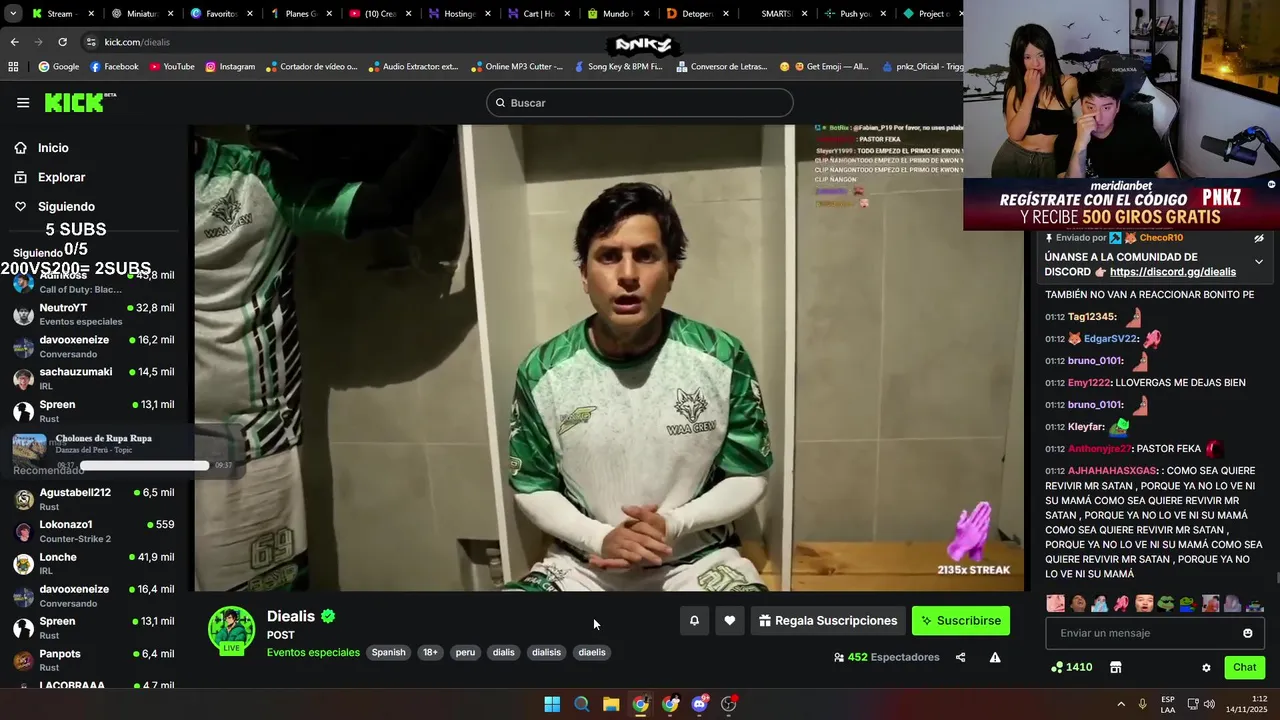
Task: Open File Explorer from the taskbar
Action: (x=611, y=704)
